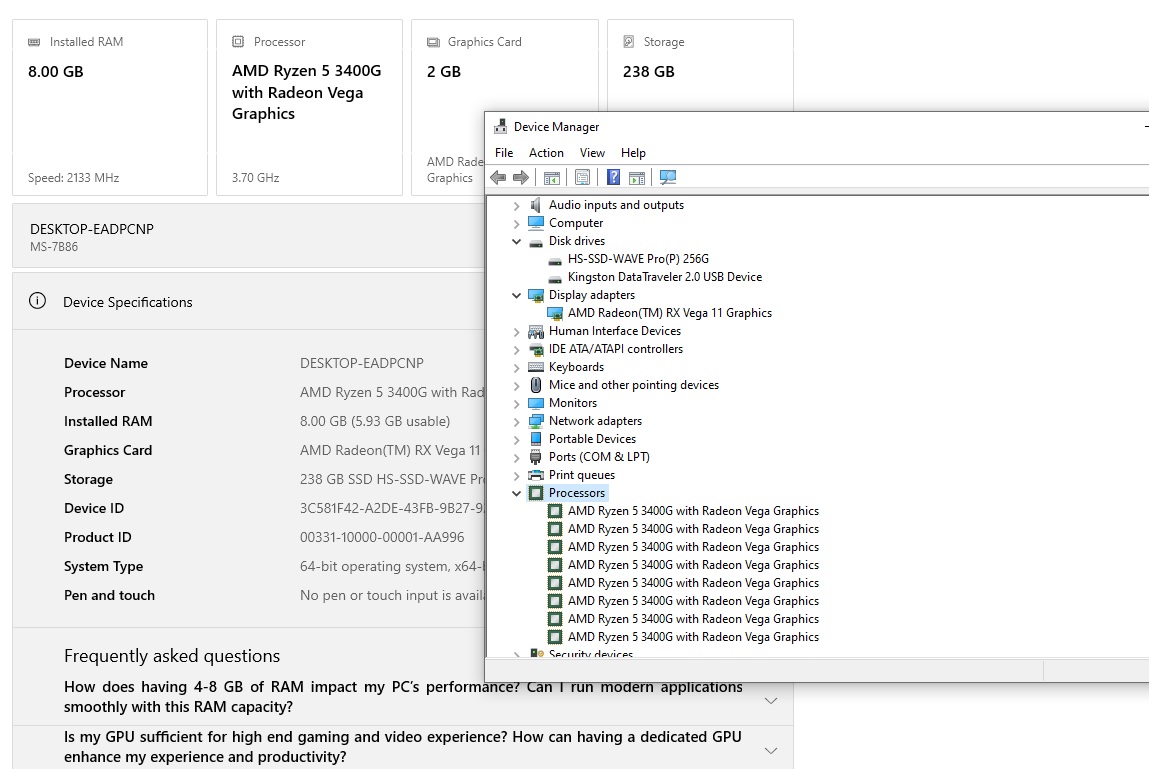This screenshot has height=769, width=1149.
Task: Open the View menu in Device Manager
Action: pos(592,152)
